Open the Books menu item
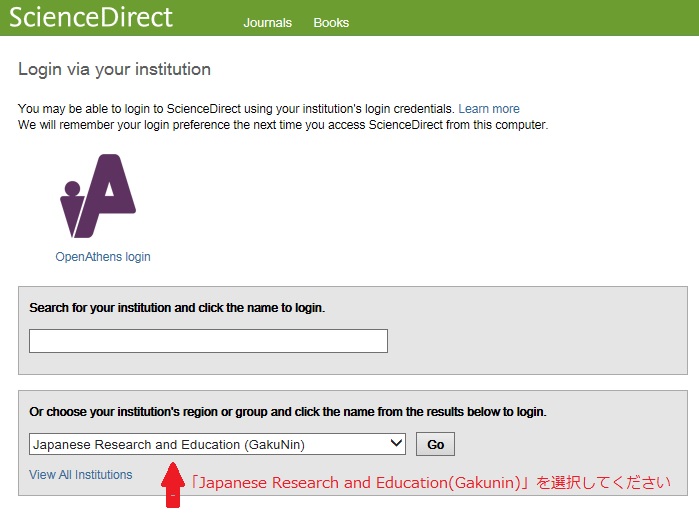Image resolution: width=699 pixels, height=513 pixels. (x=331, y=22)
